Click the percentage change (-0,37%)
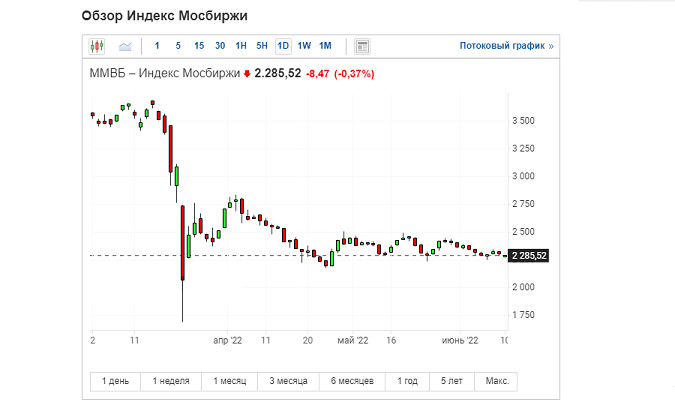This screenshot has height=417, width=675. tap(354, 74)
